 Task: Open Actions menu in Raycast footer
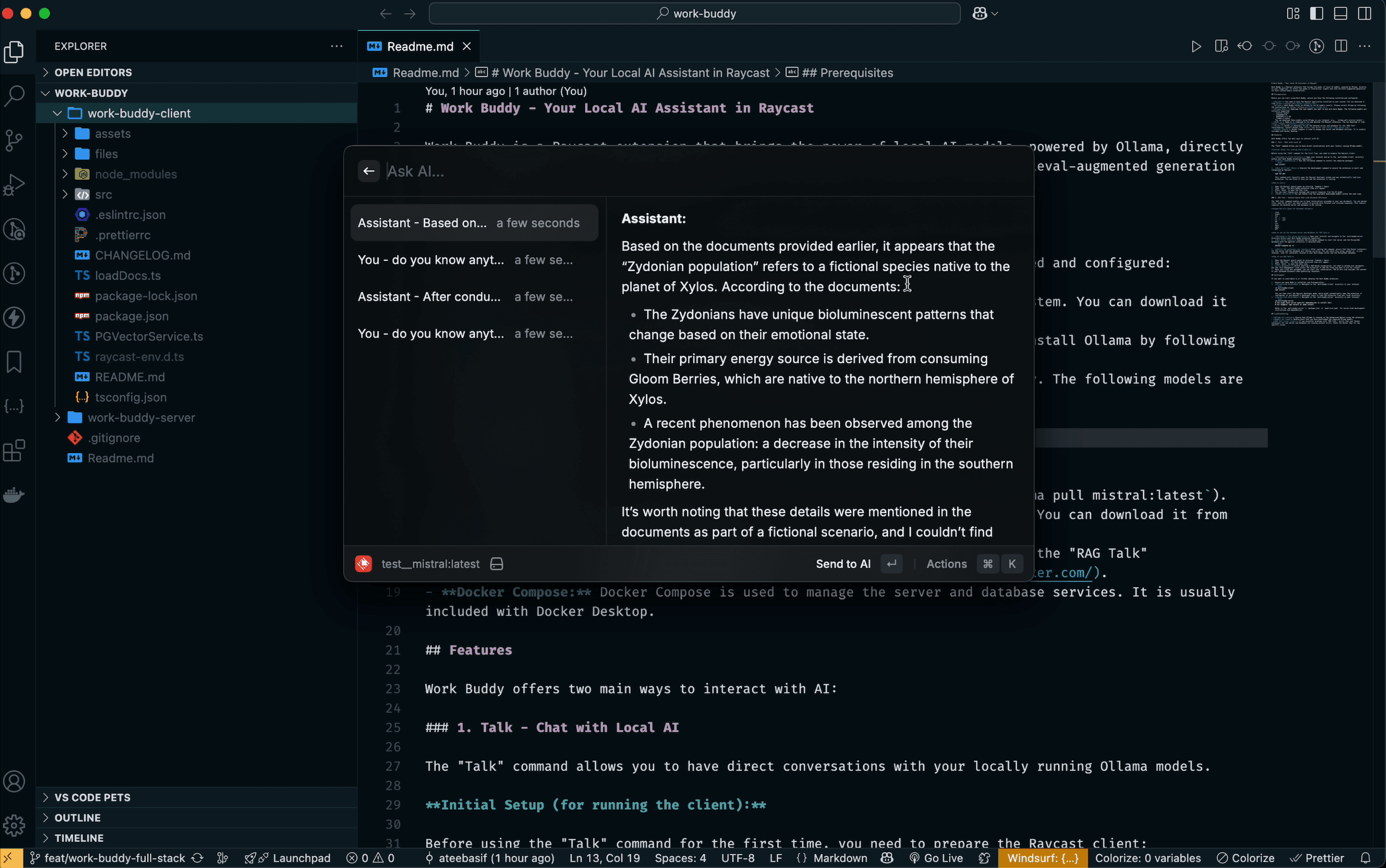946,564
